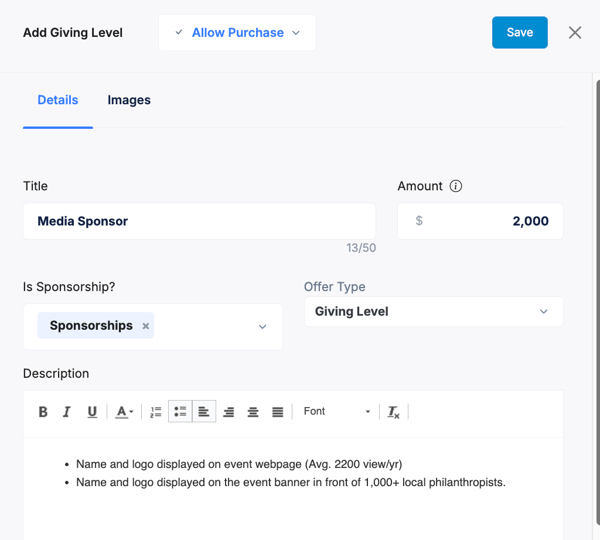Center-align the description text

click(253, 412)
